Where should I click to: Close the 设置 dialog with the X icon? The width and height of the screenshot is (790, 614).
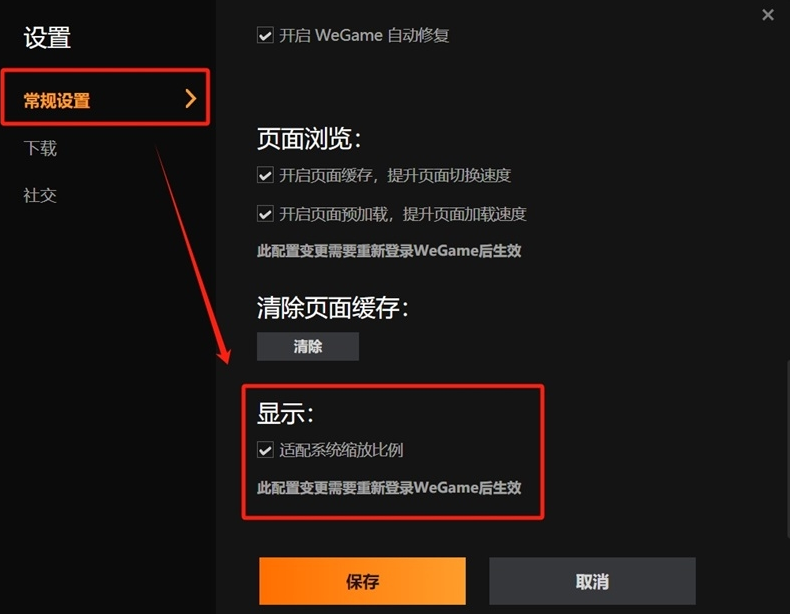(x=768, y=15)
